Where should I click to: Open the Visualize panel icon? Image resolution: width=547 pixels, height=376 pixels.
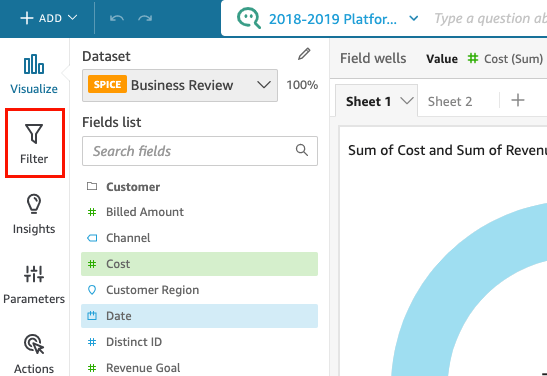tap(34, 64)
